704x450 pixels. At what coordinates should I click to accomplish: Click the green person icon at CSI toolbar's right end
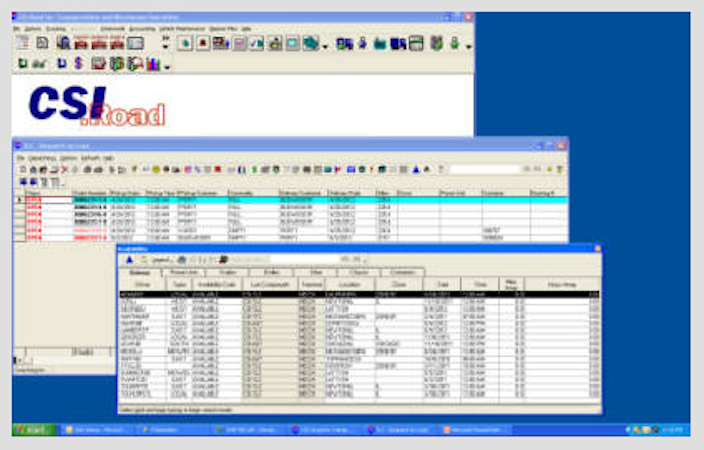(x=455, y=43)
